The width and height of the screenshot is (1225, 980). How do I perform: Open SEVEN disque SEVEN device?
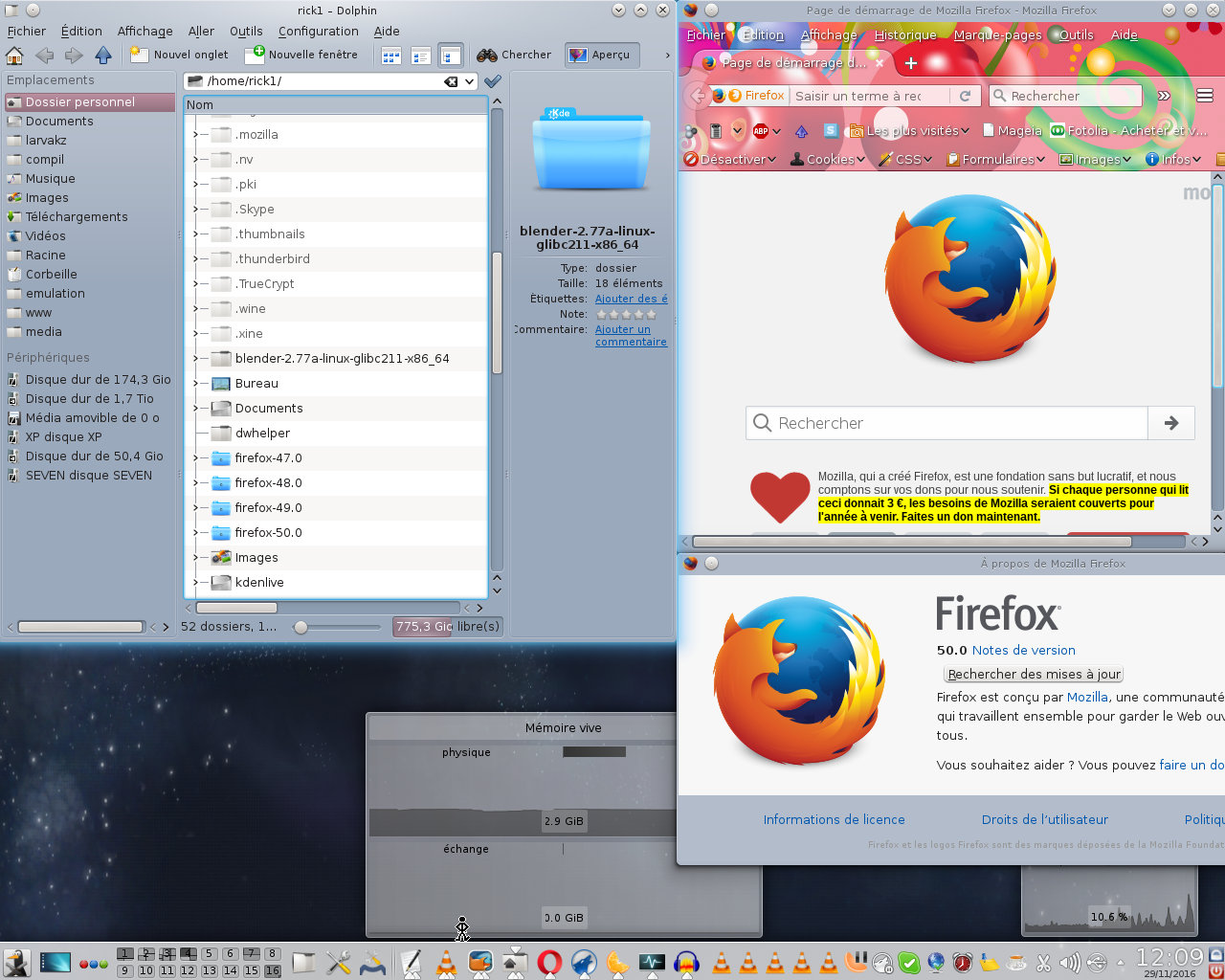tap(89, 476)
